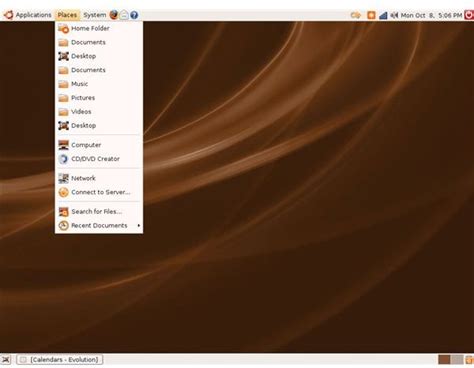
Task: Click the orange square tray icon
Action: click(x=371, y=15)
